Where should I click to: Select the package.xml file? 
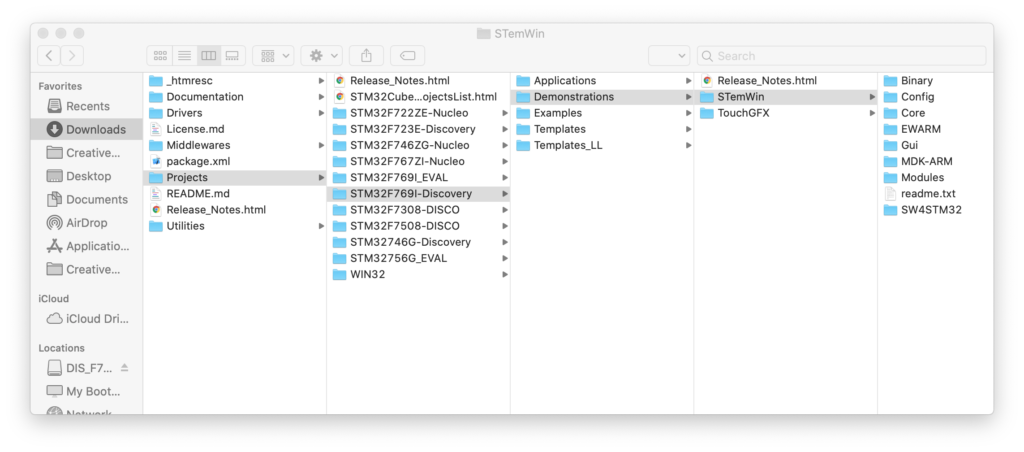(x=198, y=161)
